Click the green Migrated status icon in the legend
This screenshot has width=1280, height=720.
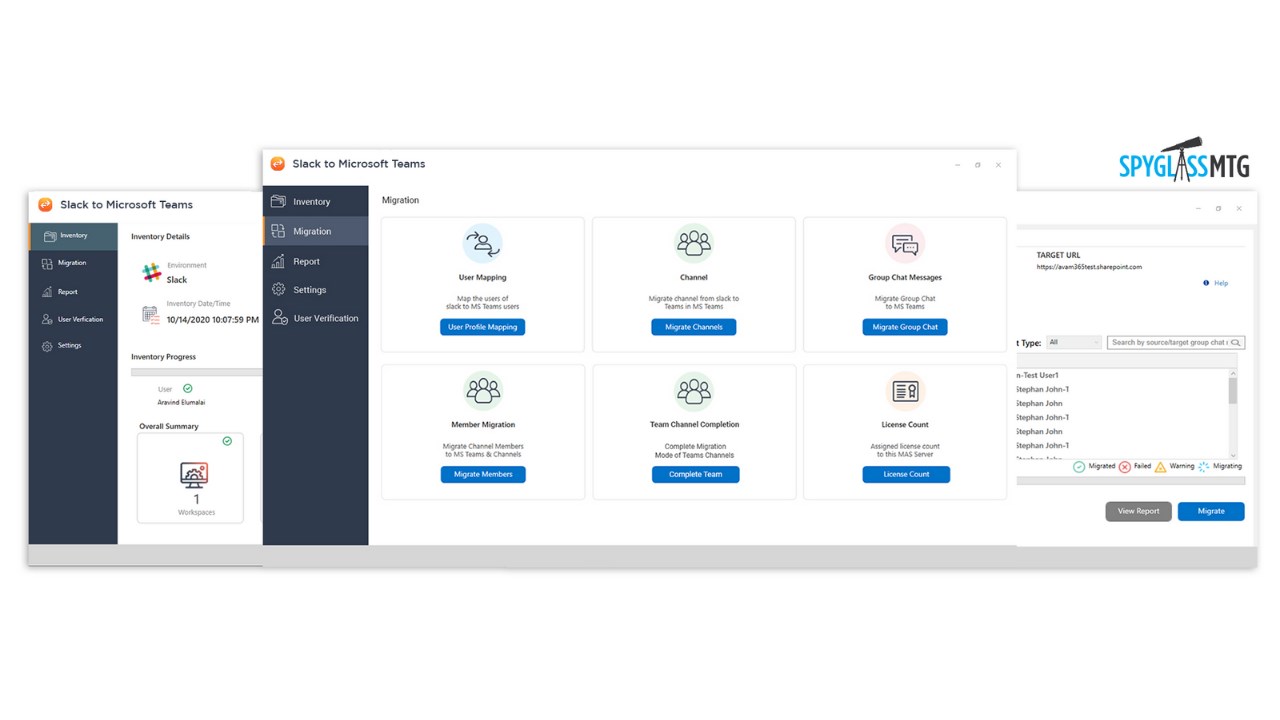1079,467
